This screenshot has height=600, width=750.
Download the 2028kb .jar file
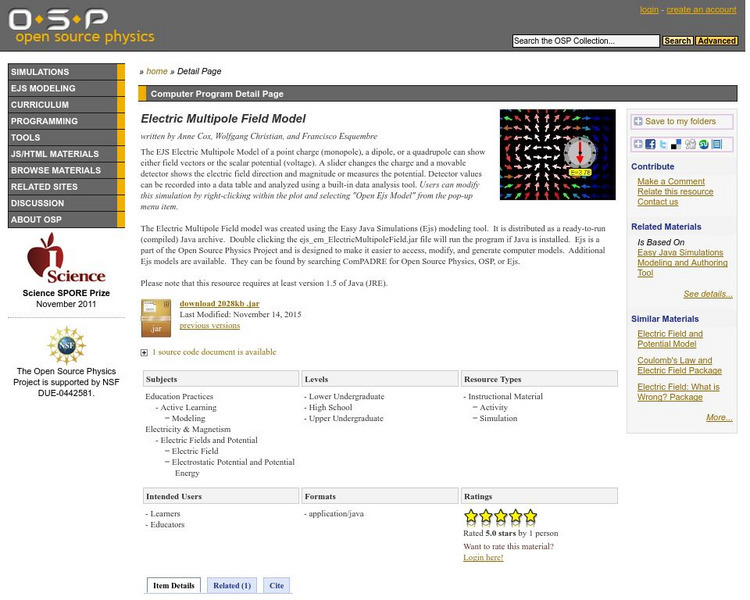pyautogui.click(x=220, y=303)
